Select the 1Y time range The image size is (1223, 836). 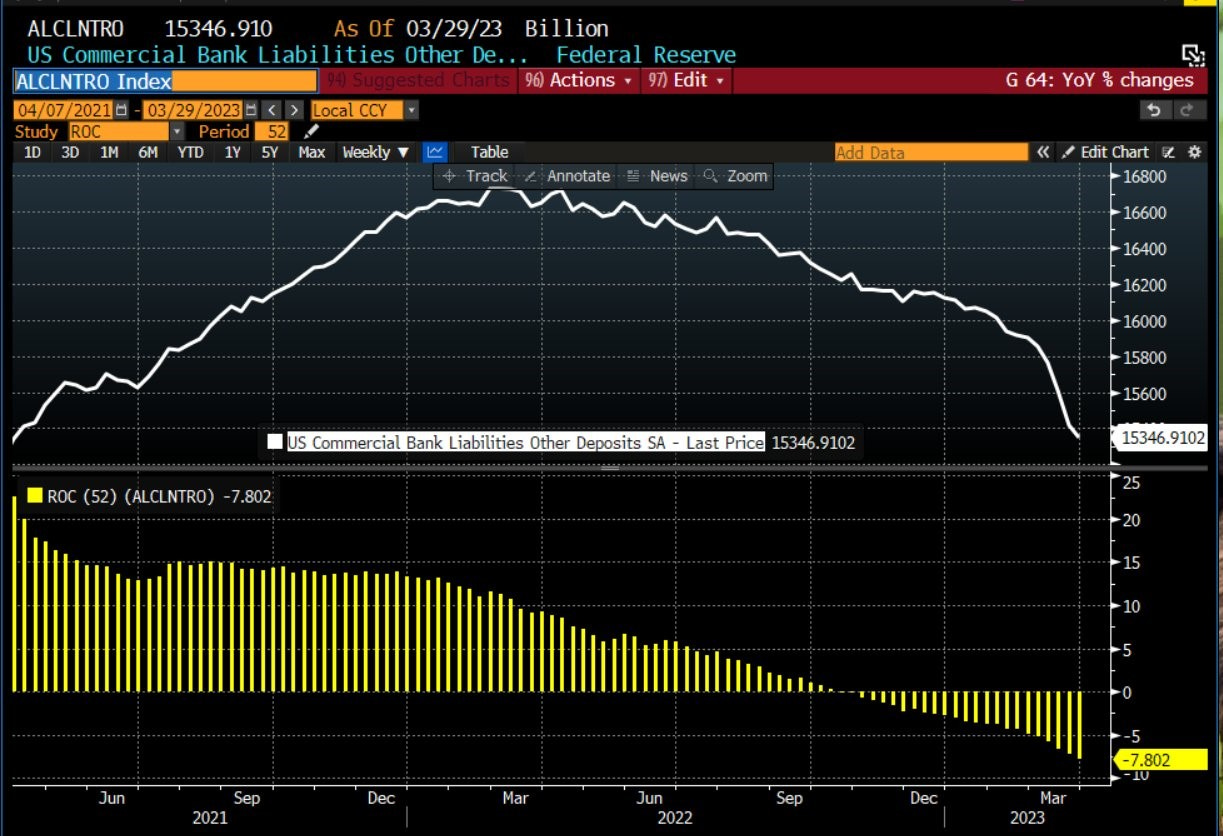pos(232,152)
